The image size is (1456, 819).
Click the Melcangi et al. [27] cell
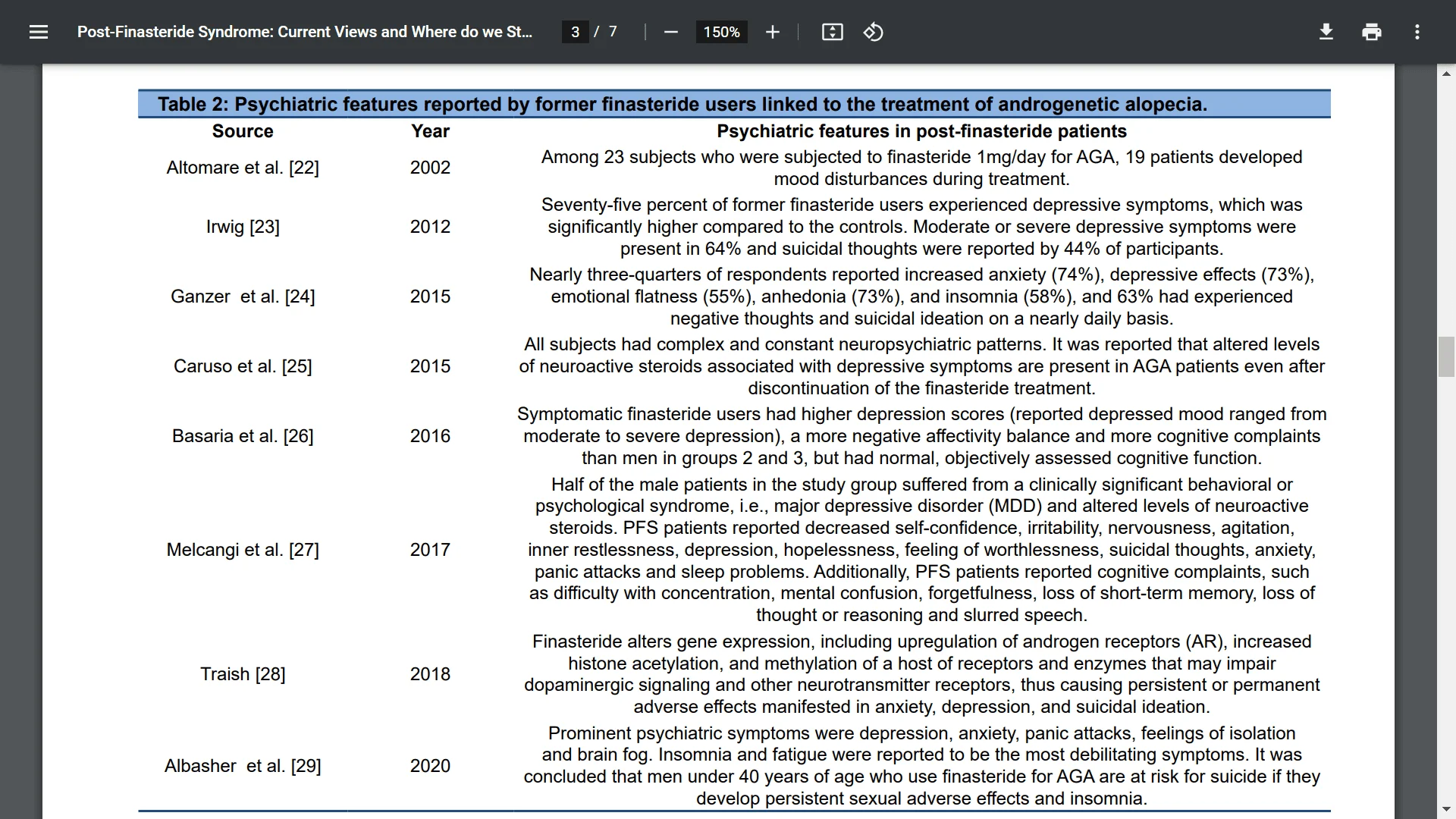click(243, 550)
